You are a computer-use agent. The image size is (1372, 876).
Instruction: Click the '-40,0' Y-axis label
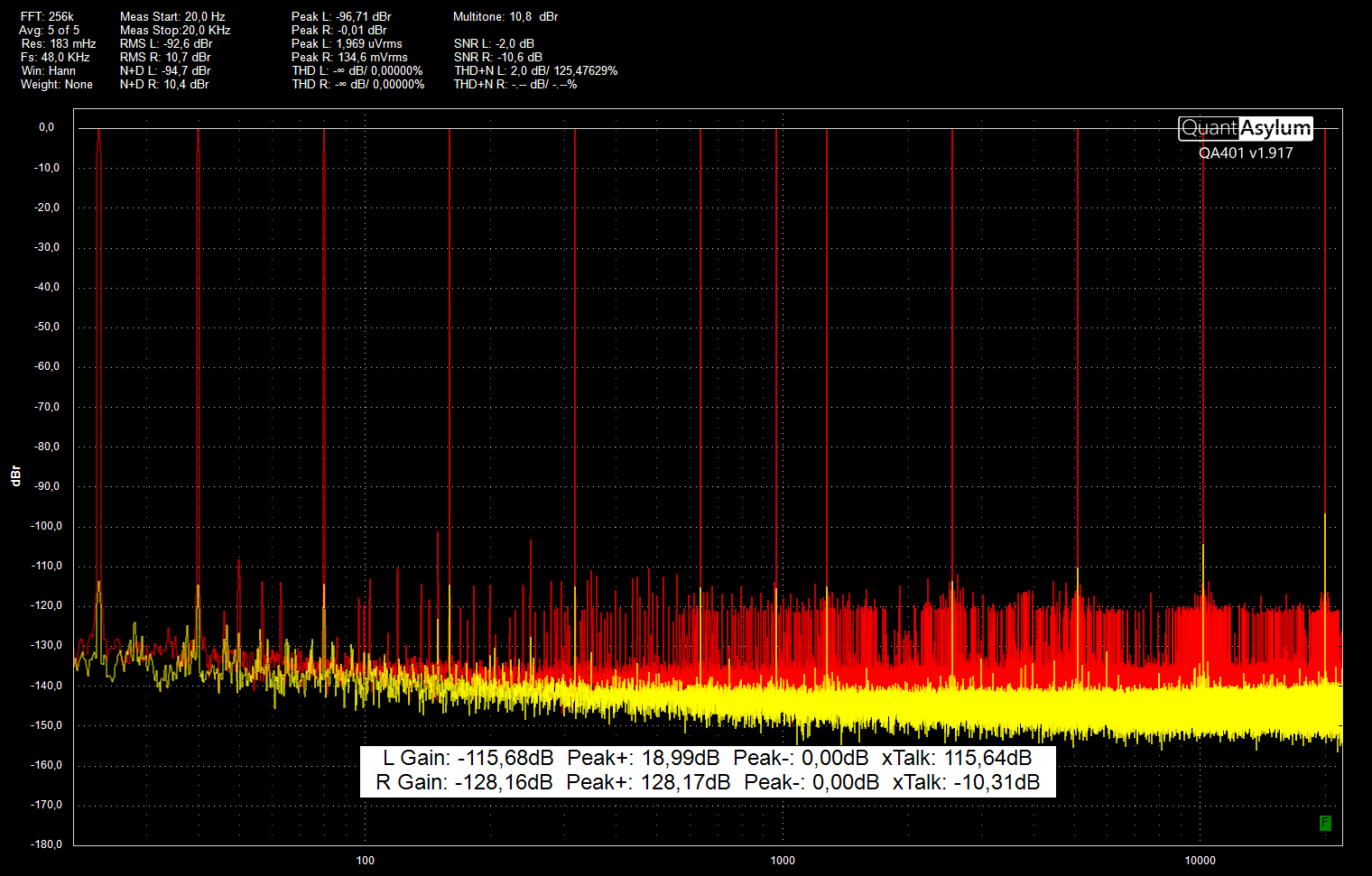coord(47,287)
